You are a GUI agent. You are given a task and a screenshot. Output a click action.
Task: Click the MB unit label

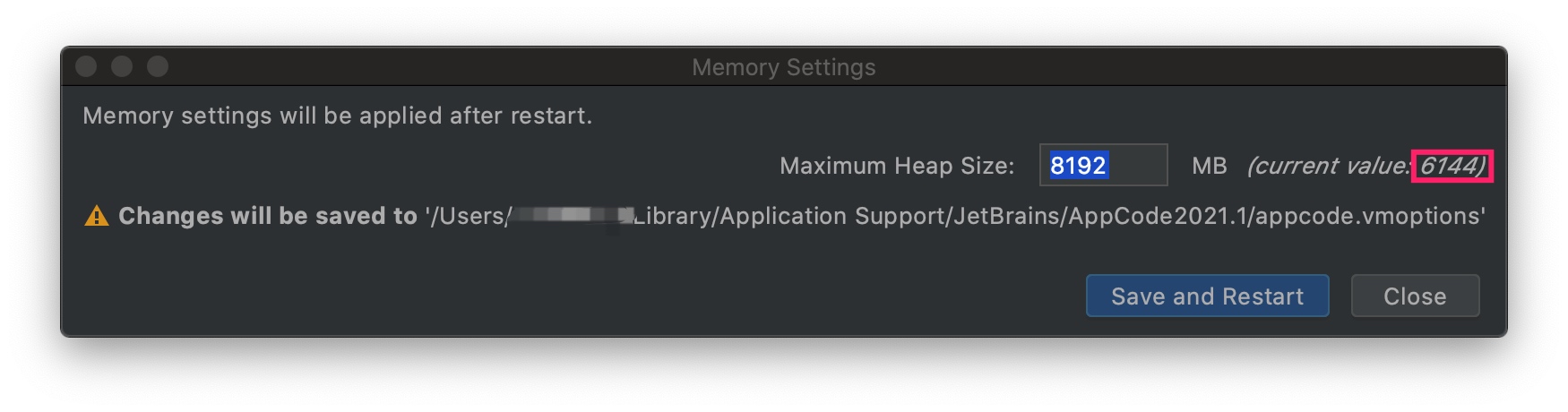pos(1209,166)
